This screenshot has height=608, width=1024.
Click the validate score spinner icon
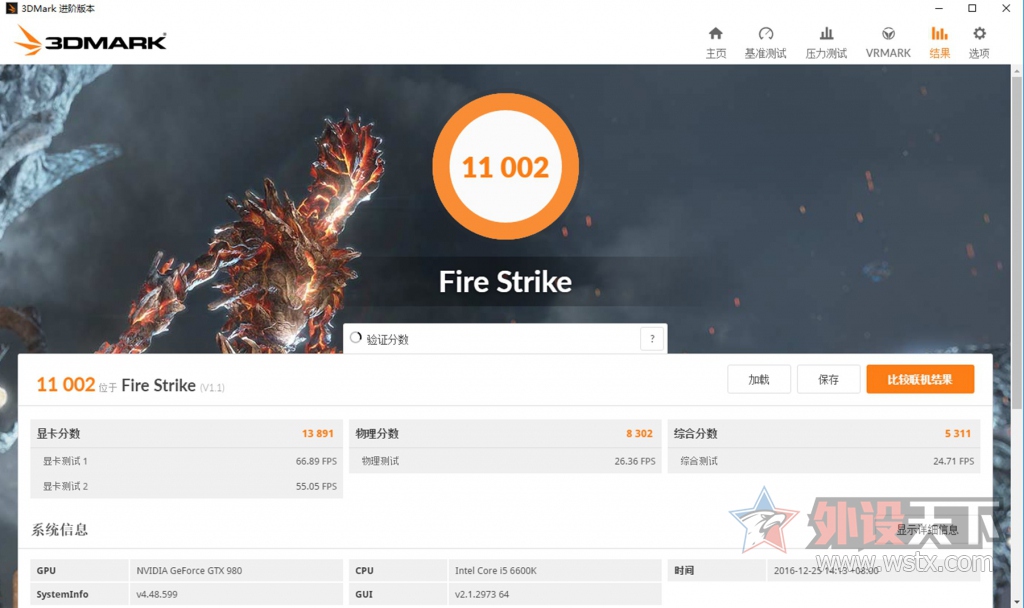point(355,338)
